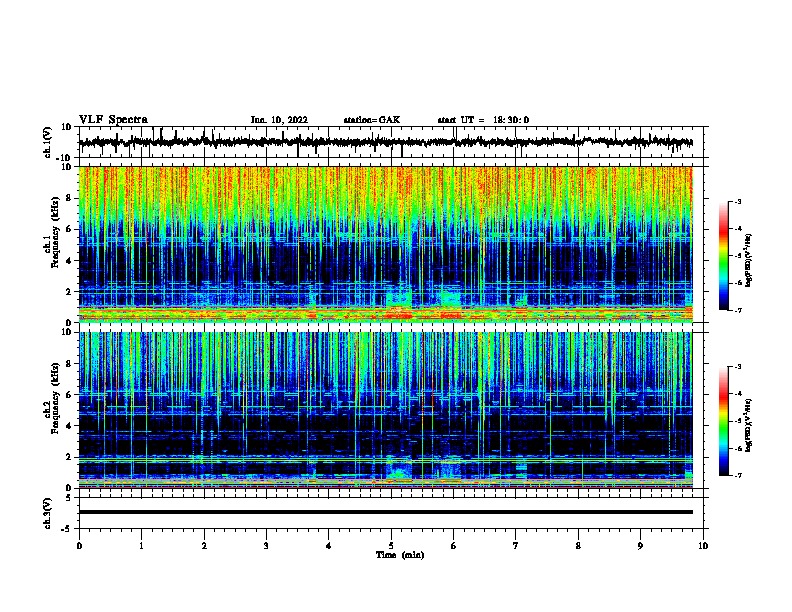The height and width of the screenshot is (612, 792).
Task: Click the ch.1 spectrogram panel
Action: pos(385,244)
